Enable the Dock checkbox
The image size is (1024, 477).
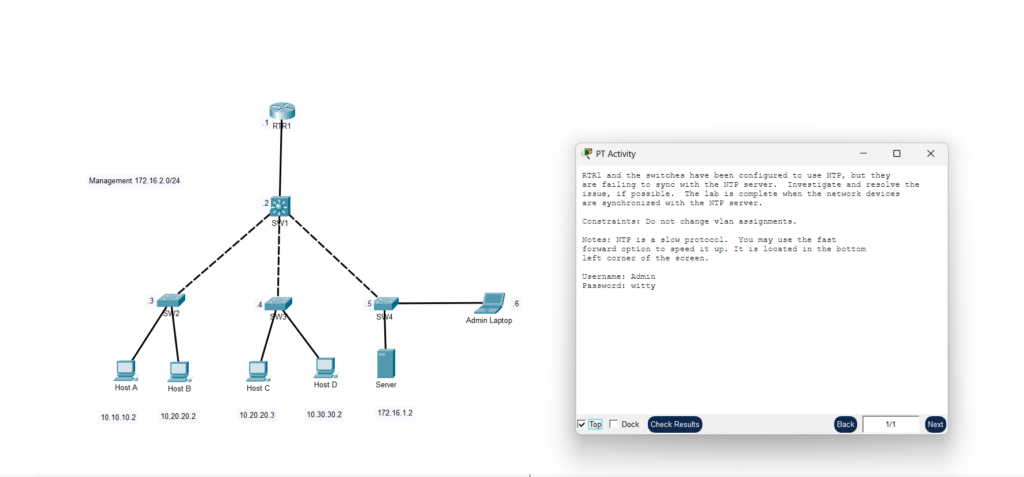pos(614,424)
